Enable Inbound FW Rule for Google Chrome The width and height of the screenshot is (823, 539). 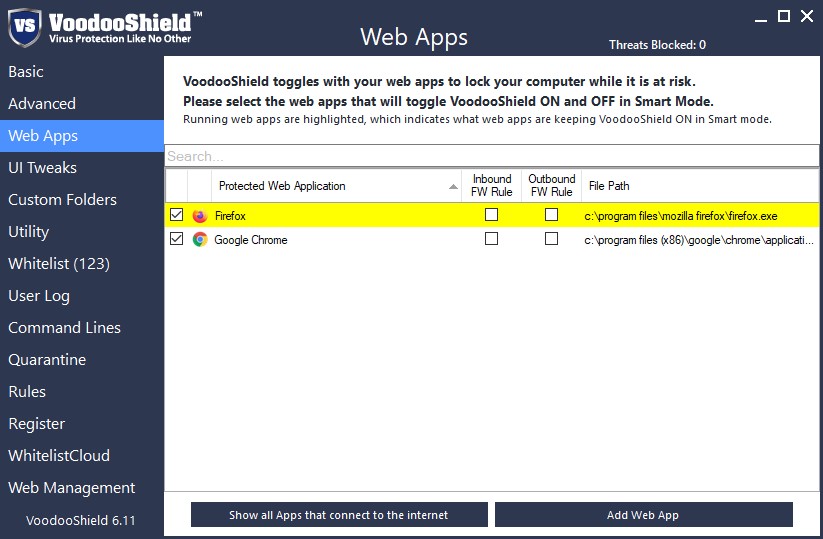(491, 239)
